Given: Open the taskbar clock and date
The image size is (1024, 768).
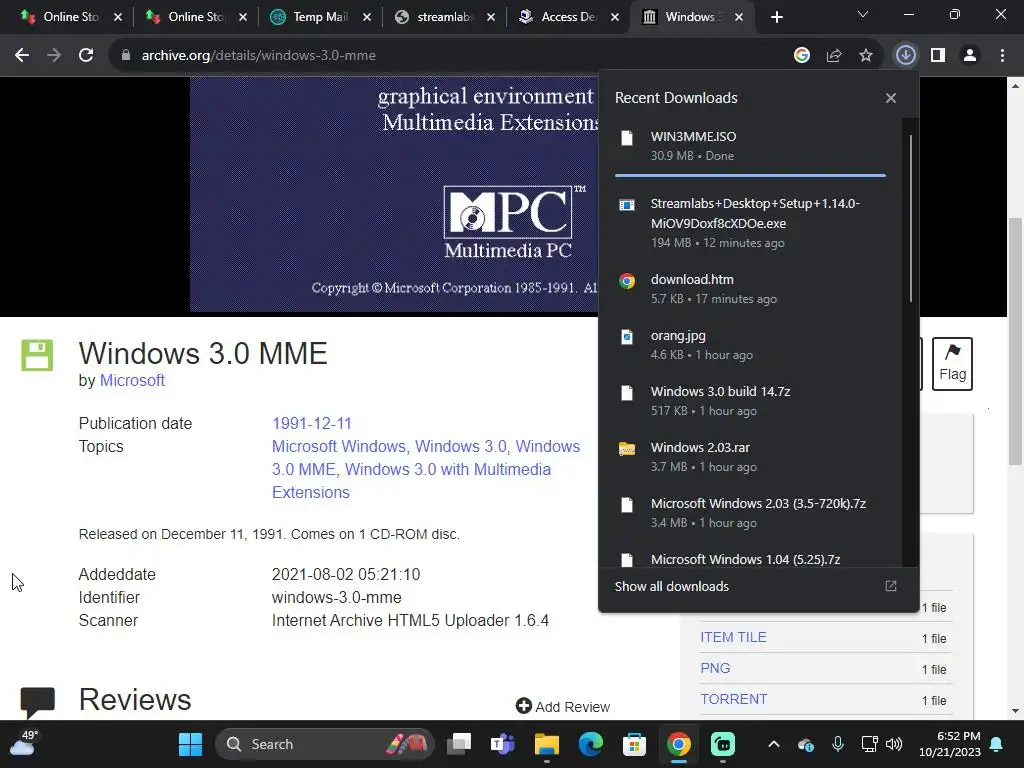Looking at the screenshot, I should click(x=950, y=744).
